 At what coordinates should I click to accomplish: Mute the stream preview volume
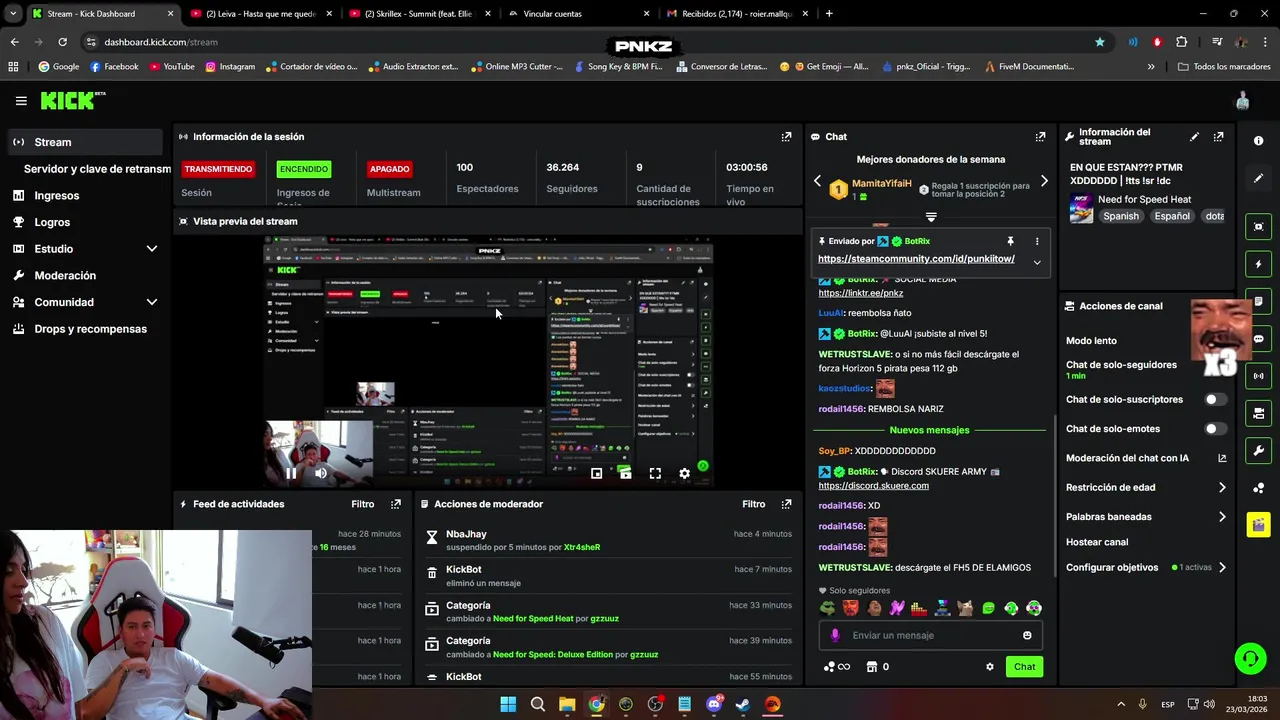coord(320,474)
